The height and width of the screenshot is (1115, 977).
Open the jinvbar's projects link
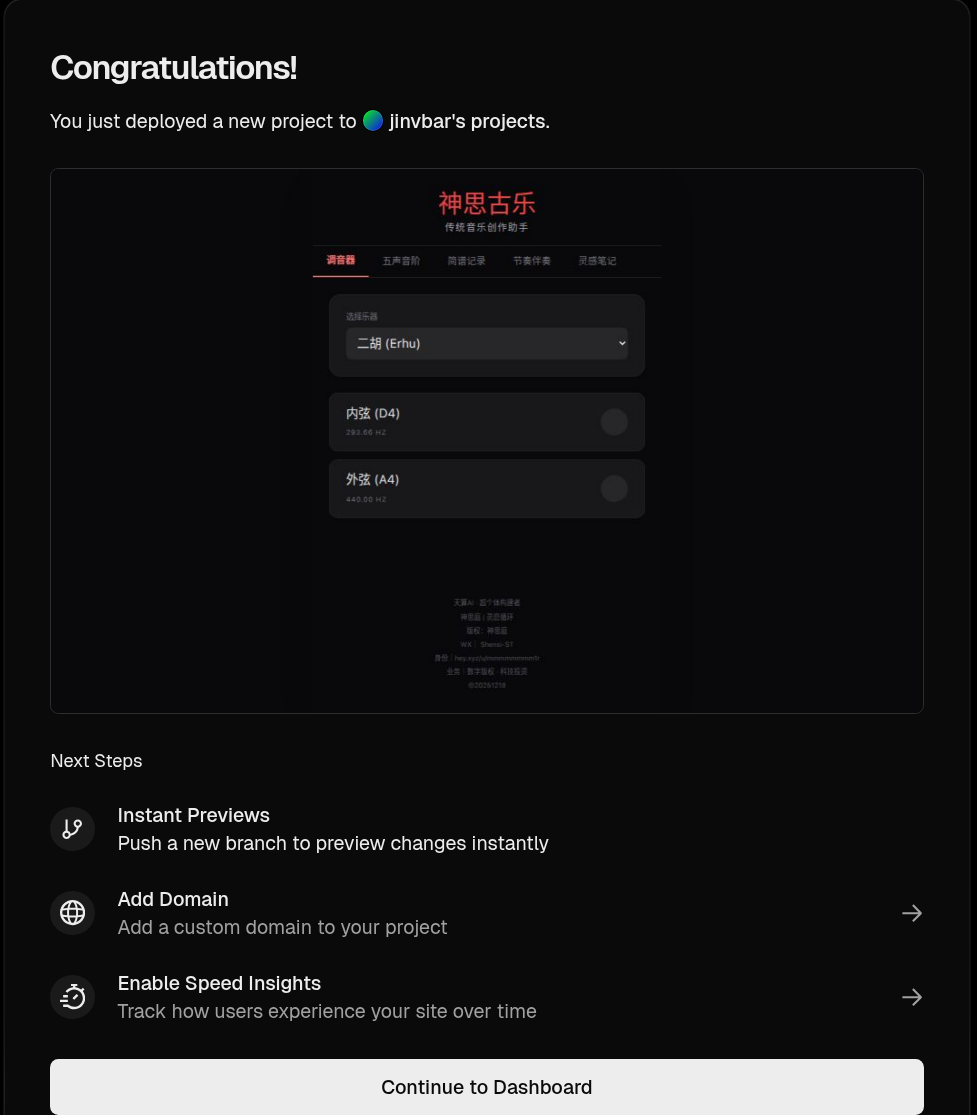point(467,122)
